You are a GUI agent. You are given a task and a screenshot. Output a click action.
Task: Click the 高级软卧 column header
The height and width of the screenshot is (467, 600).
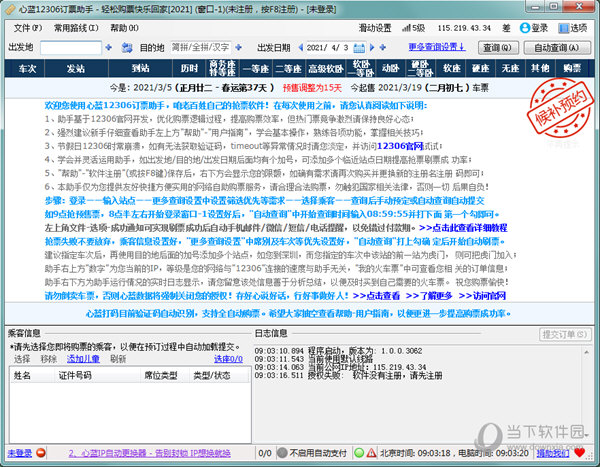point(326,69)
